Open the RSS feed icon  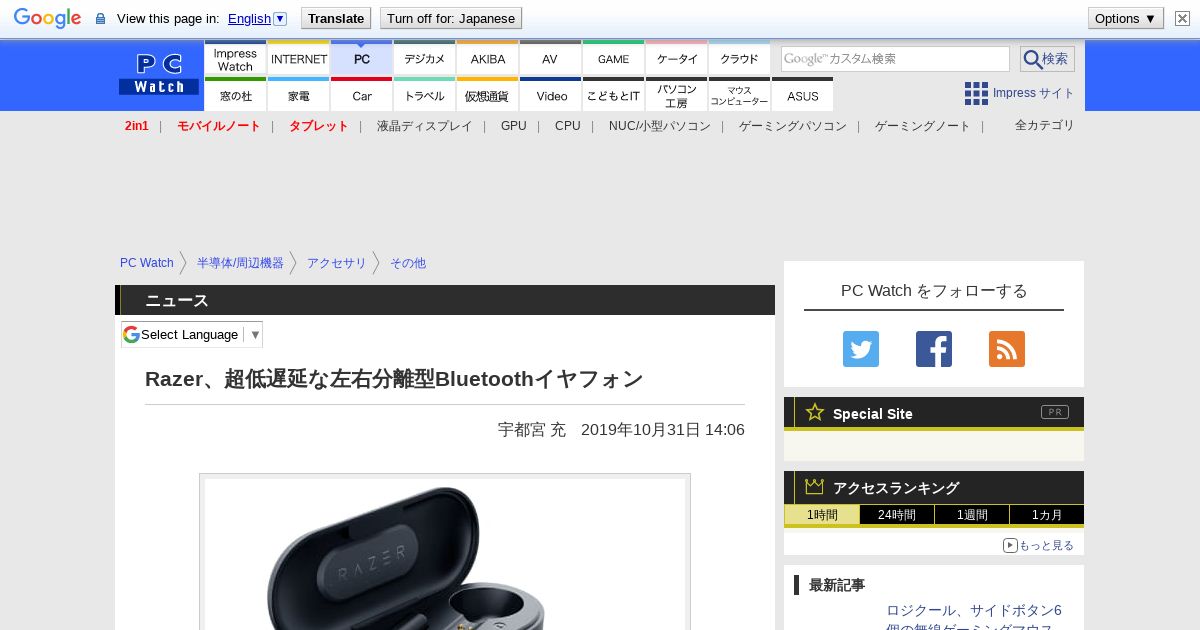click(1007, 349)
